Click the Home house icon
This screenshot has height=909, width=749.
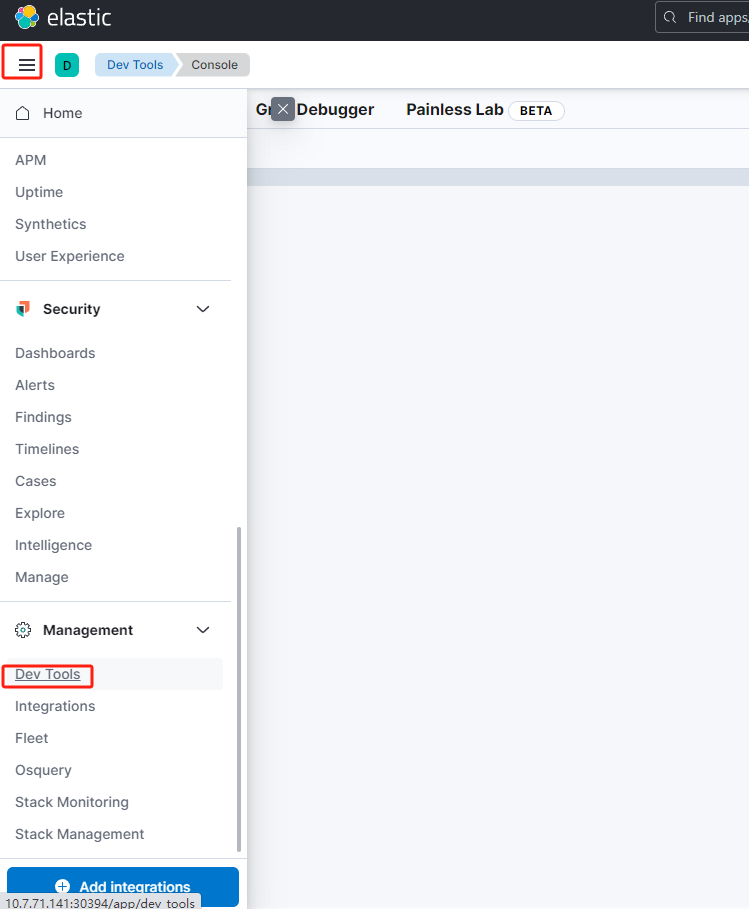23,113
